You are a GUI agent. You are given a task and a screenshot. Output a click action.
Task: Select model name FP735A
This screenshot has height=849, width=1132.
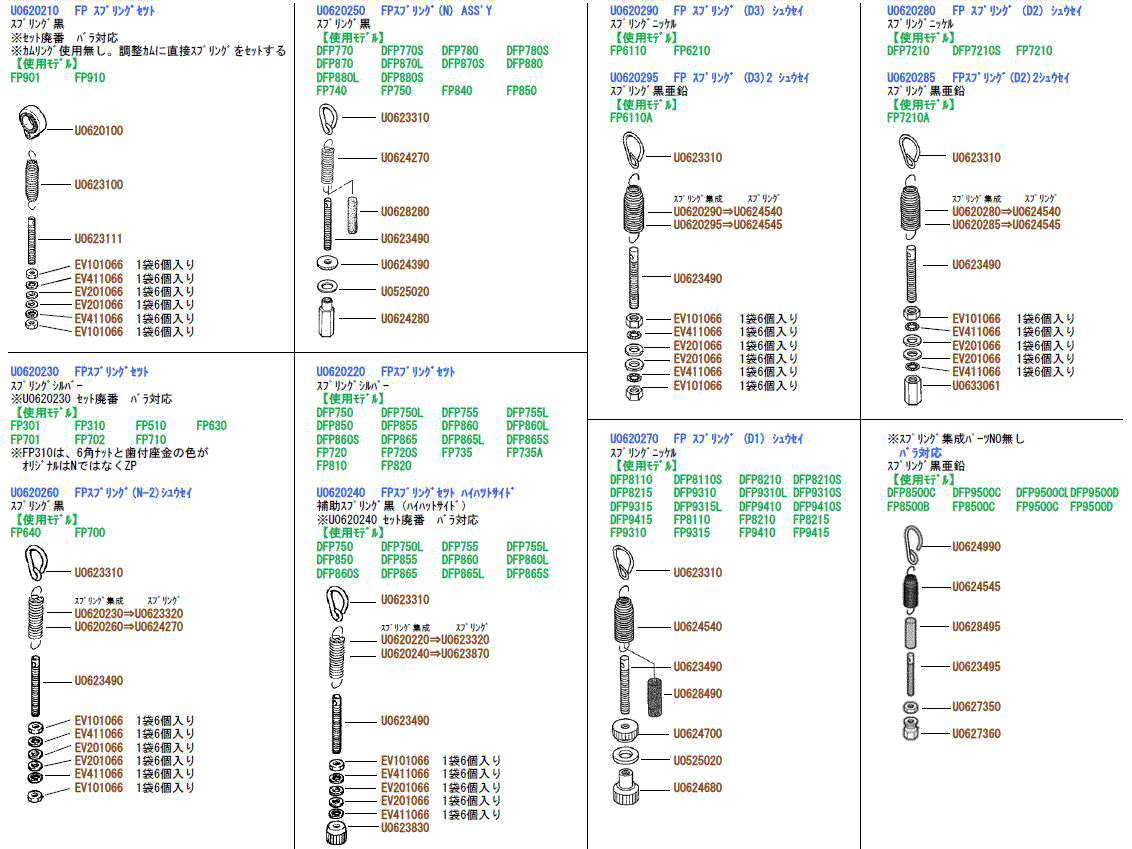[525, 453]
